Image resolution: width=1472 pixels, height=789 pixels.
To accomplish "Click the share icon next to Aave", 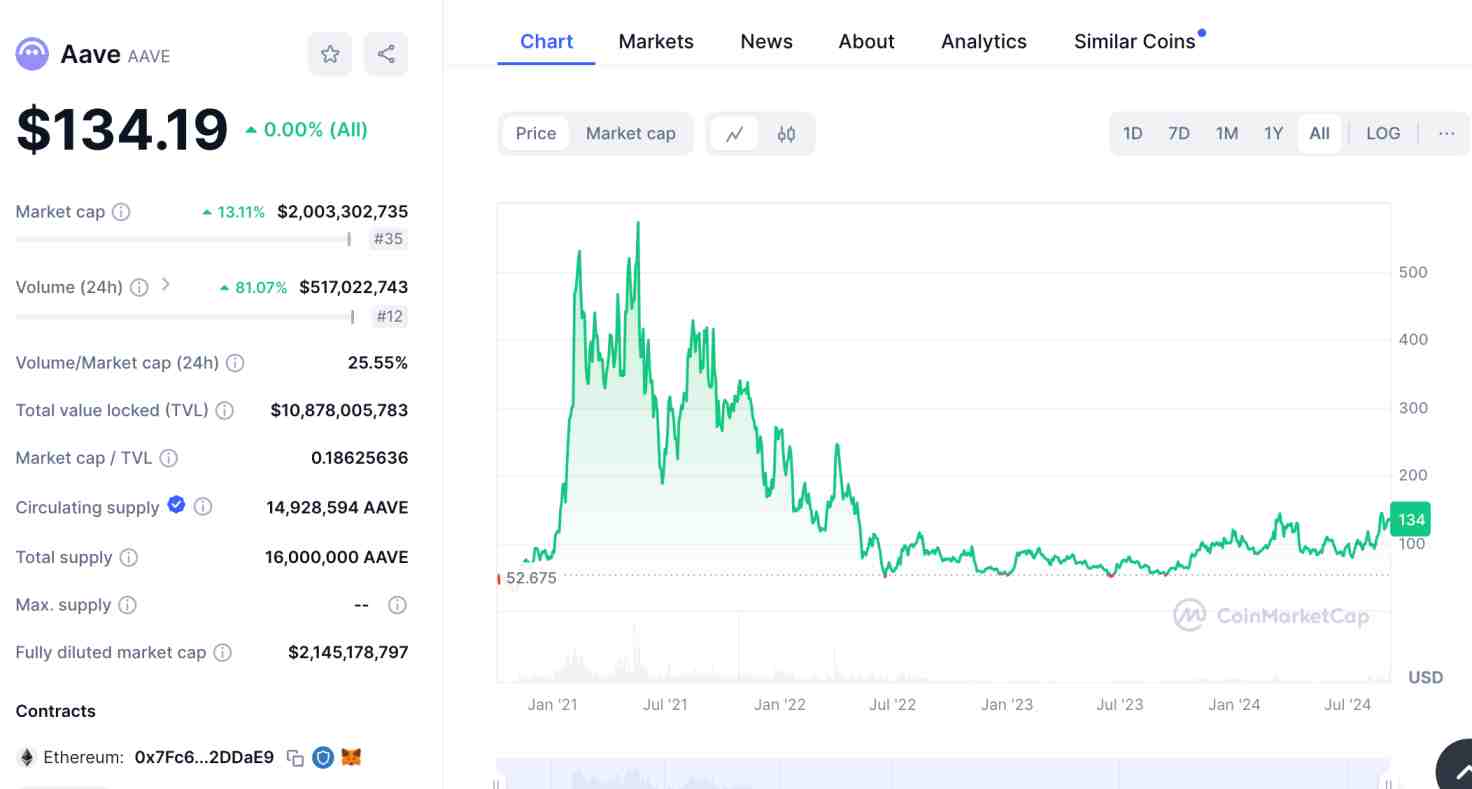I will pos(386,54).
